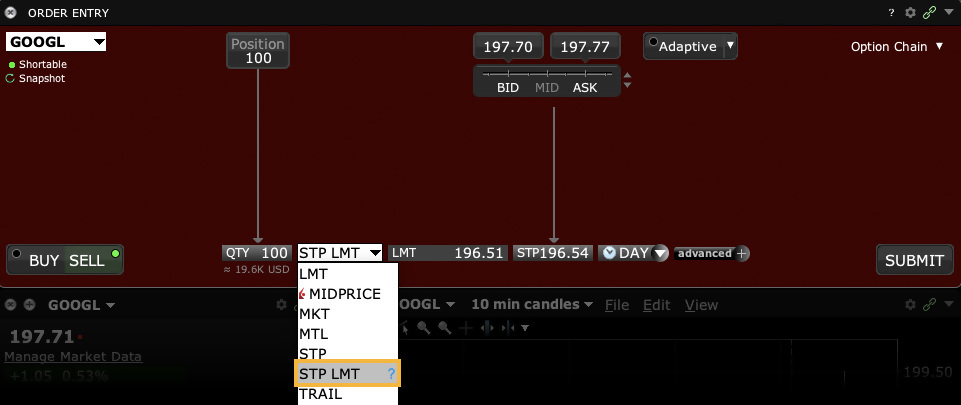Open Order Entry help question mark
The width and height of the screenshot is (961, 405).
click(891, 13)
